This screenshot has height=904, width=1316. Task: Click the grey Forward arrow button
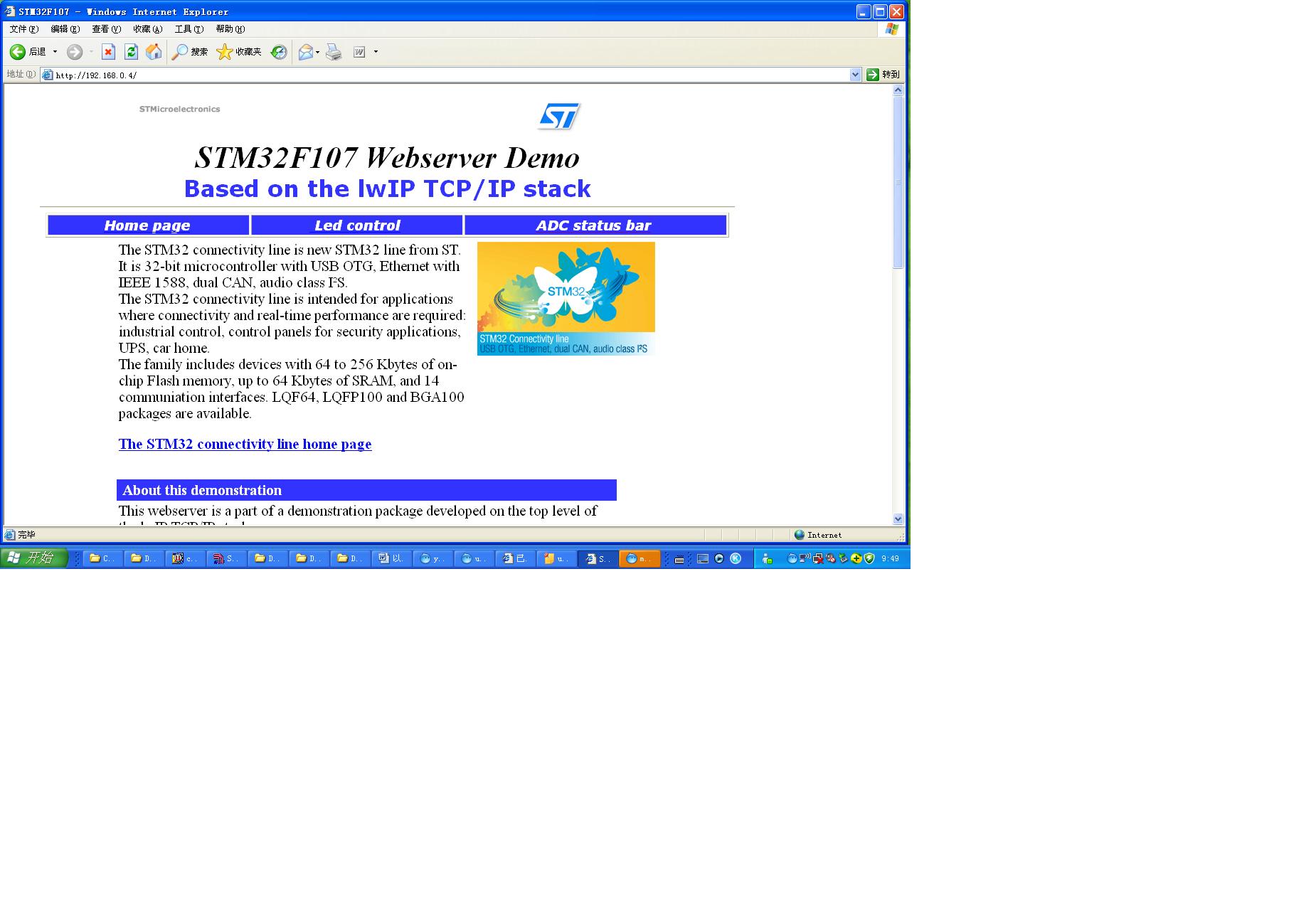[x=75, y=52]
